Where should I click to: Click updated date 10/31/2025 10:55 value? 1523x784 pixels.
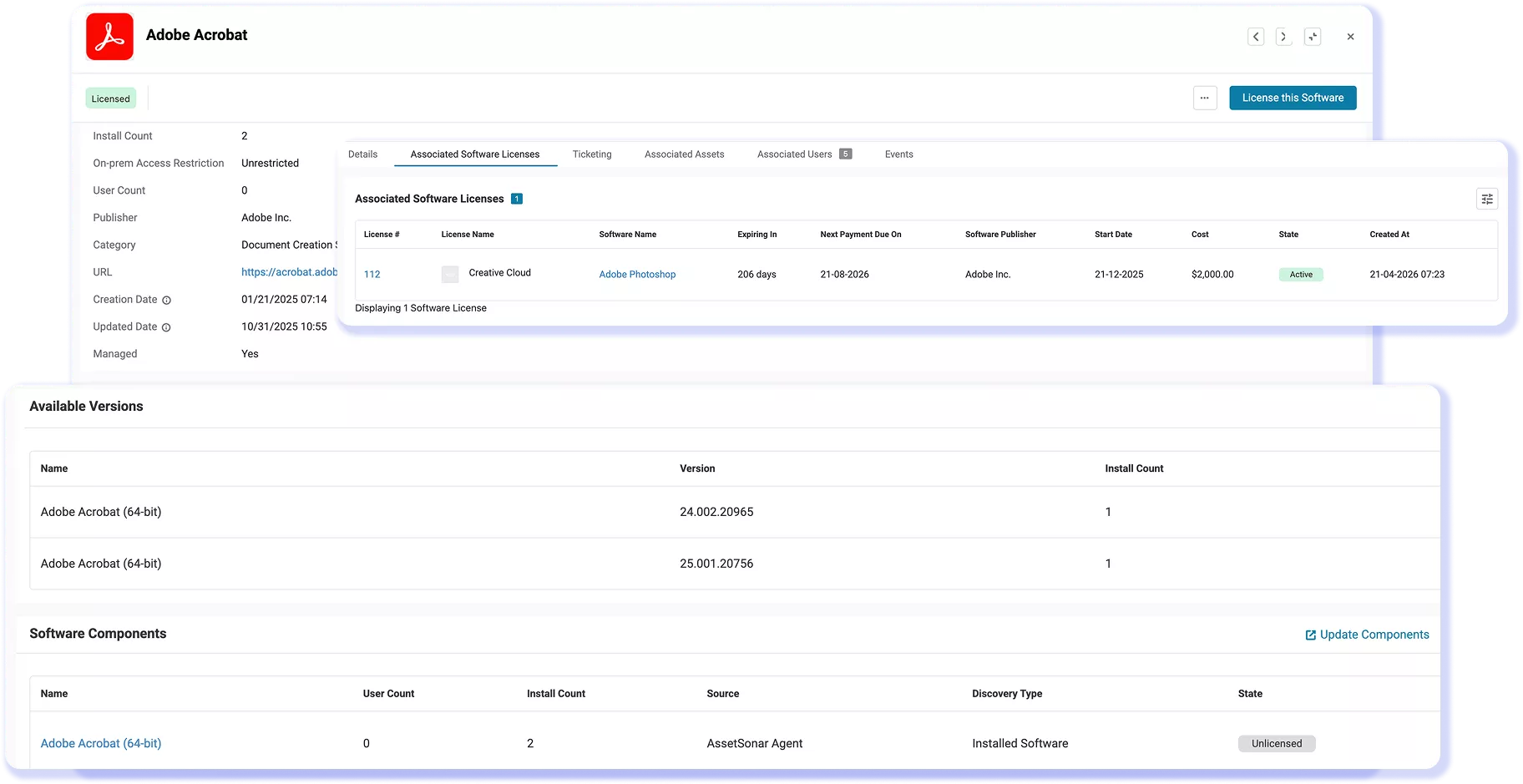[284, 327]
